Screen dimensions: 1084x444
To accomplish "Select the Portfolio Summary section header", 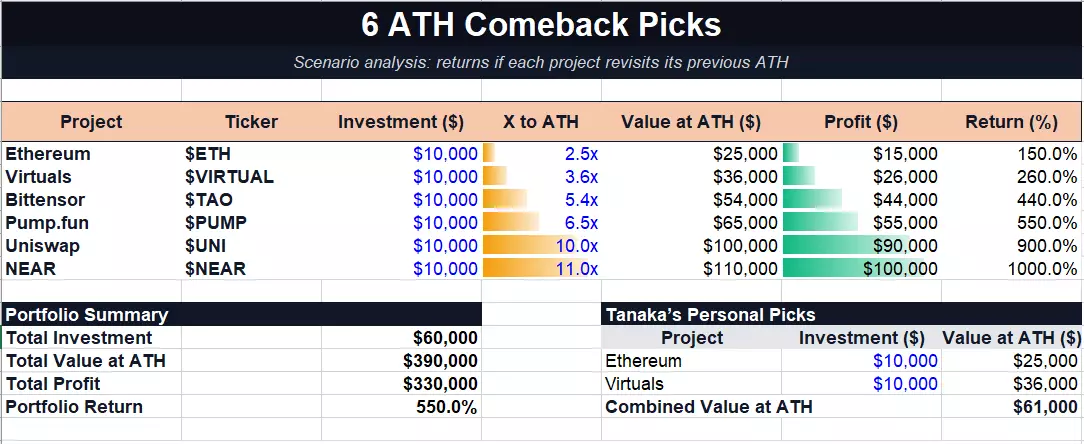I will coord(241,315).
